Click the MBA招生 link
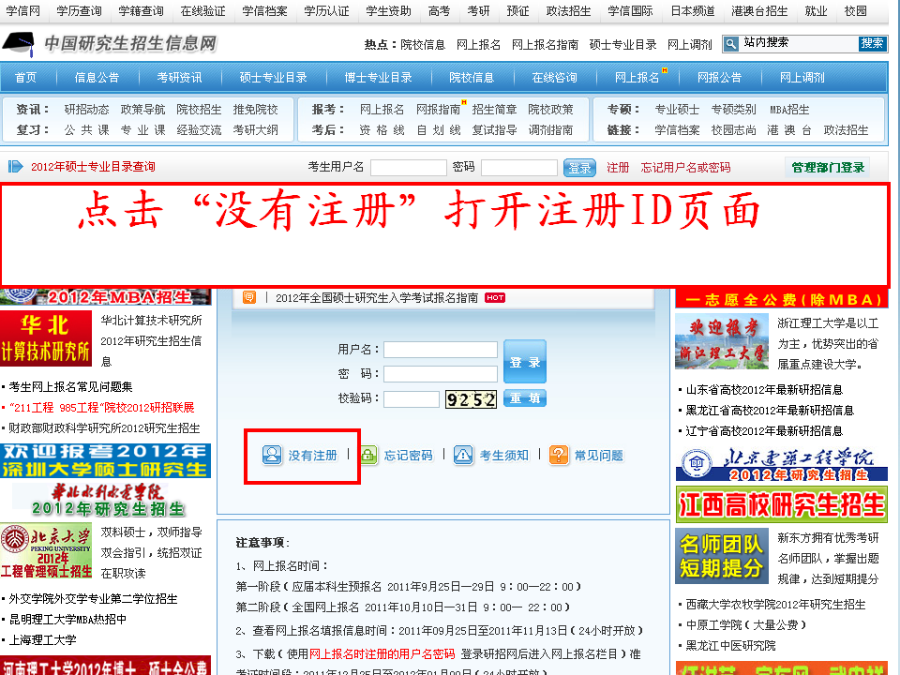The width and height of the screenshot is (900, 675). (x=790, y=109)
